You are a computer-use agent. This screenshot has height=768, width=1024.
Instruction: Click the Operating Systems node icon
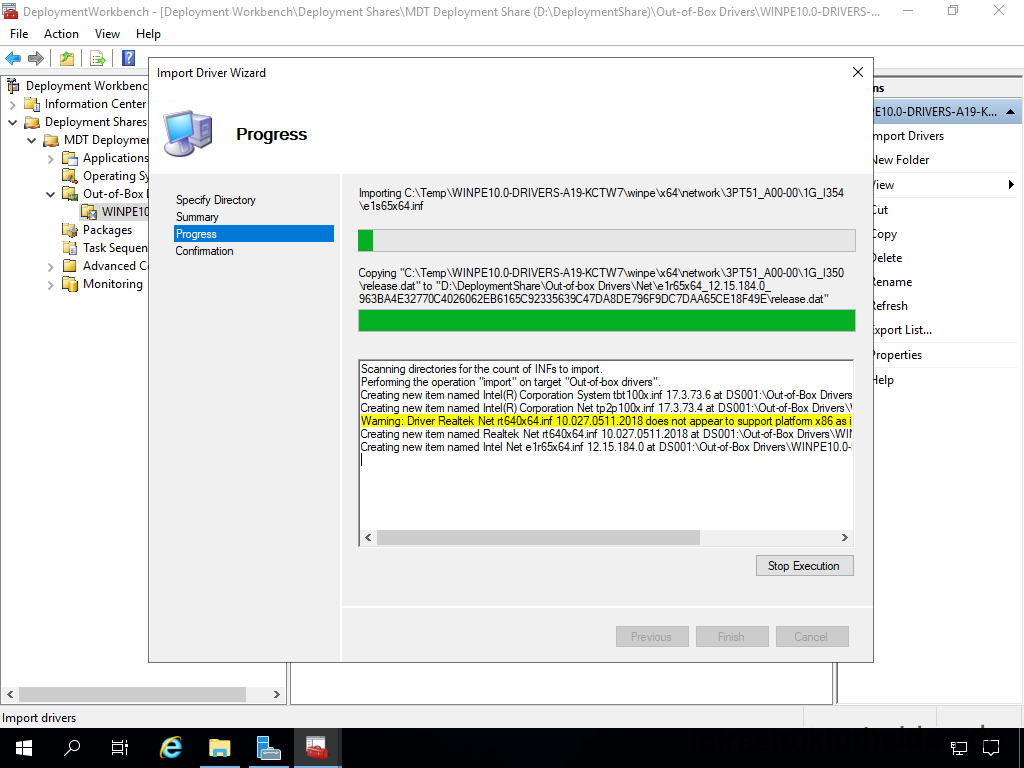coord(70,176)
